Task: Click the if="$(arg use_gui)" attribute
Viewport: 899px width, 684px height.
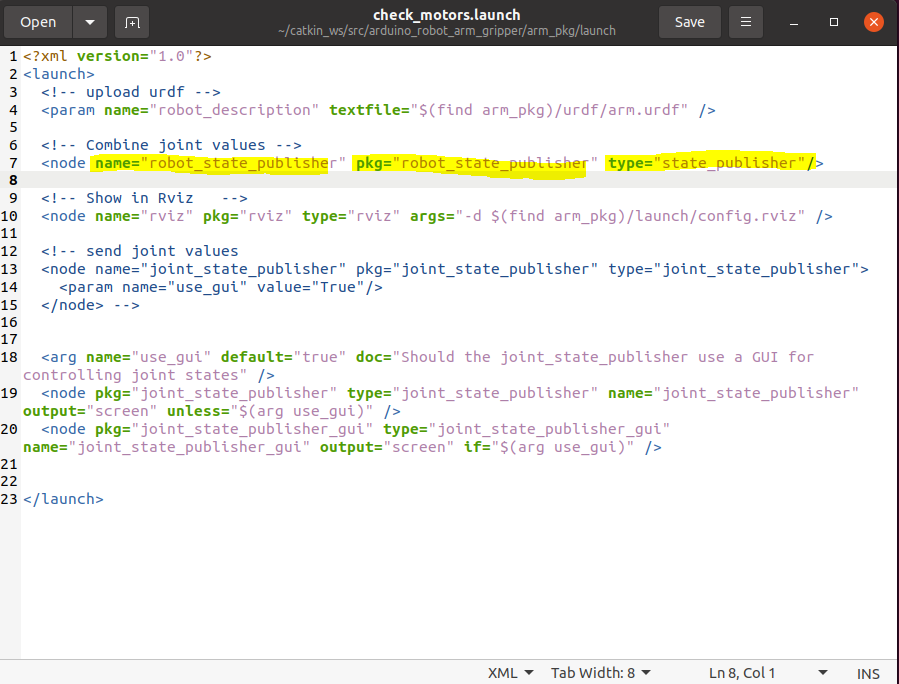Action: pyautogui.click(x=549, y=447)
